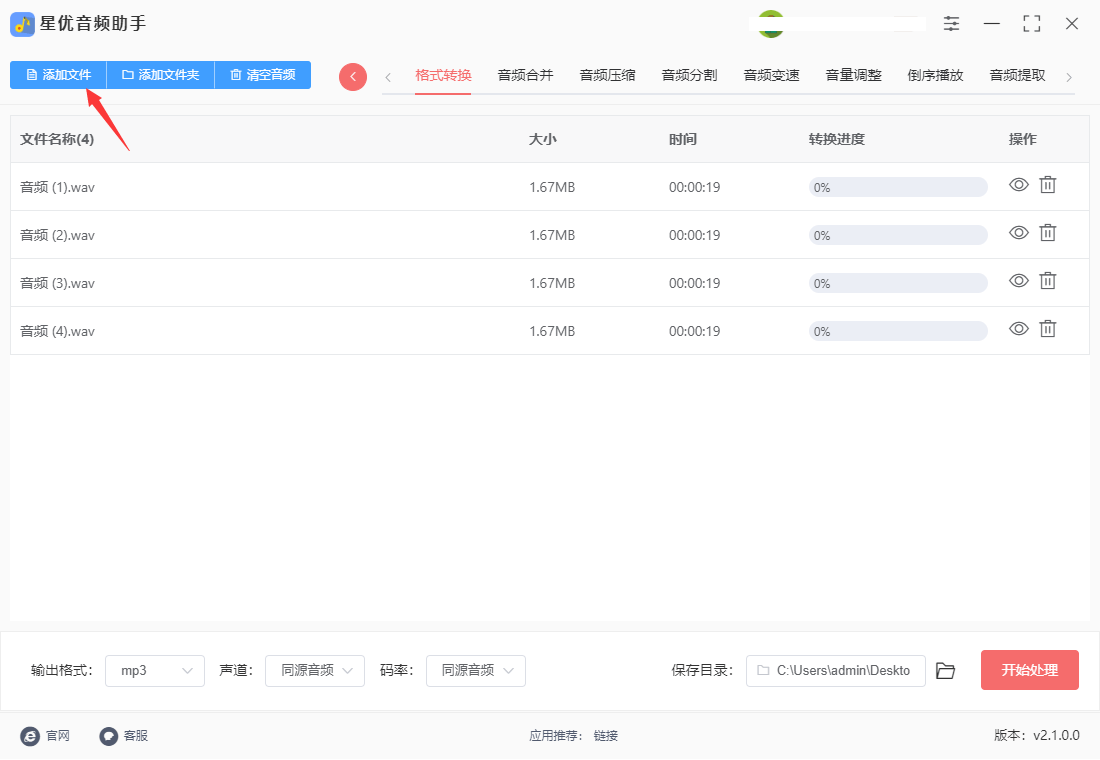Close the 星优音频助手 window
Image resolution: width=1100 pixels, height=760 pixels.
[x=1072, y=23]
